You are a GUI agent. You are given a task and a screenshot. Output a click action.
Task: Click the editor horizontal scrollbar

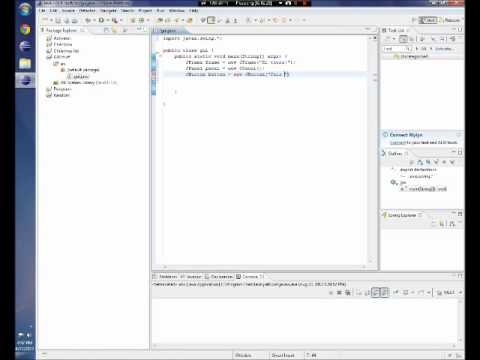(263, 267)
